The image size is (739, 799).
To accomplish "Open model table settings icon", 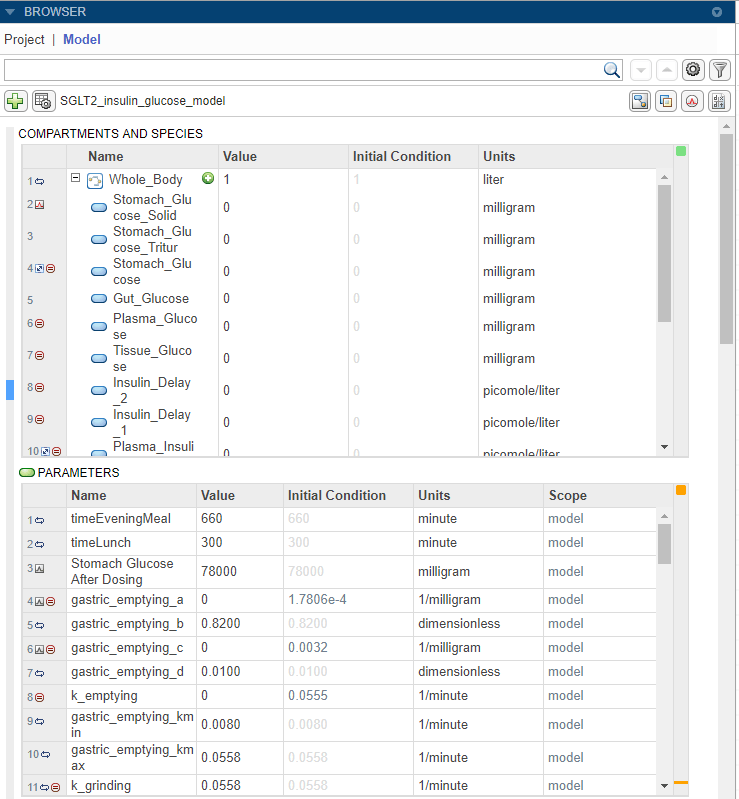I will [x=43, y=101].
